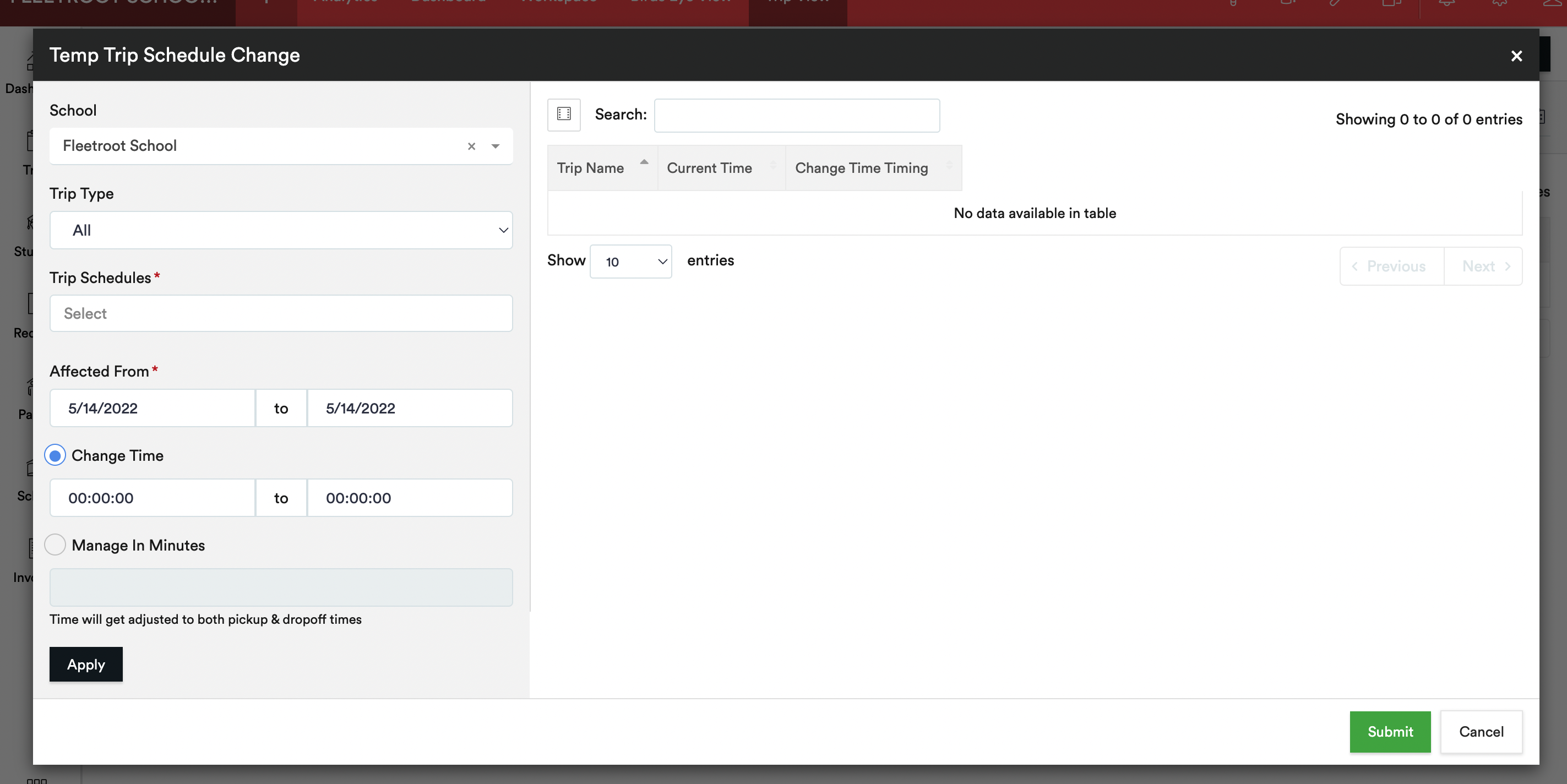Sort table by Change Time Timing
Image resolution: width=1567 pixels, height=784 pixels.
click(x=874, y=168)
